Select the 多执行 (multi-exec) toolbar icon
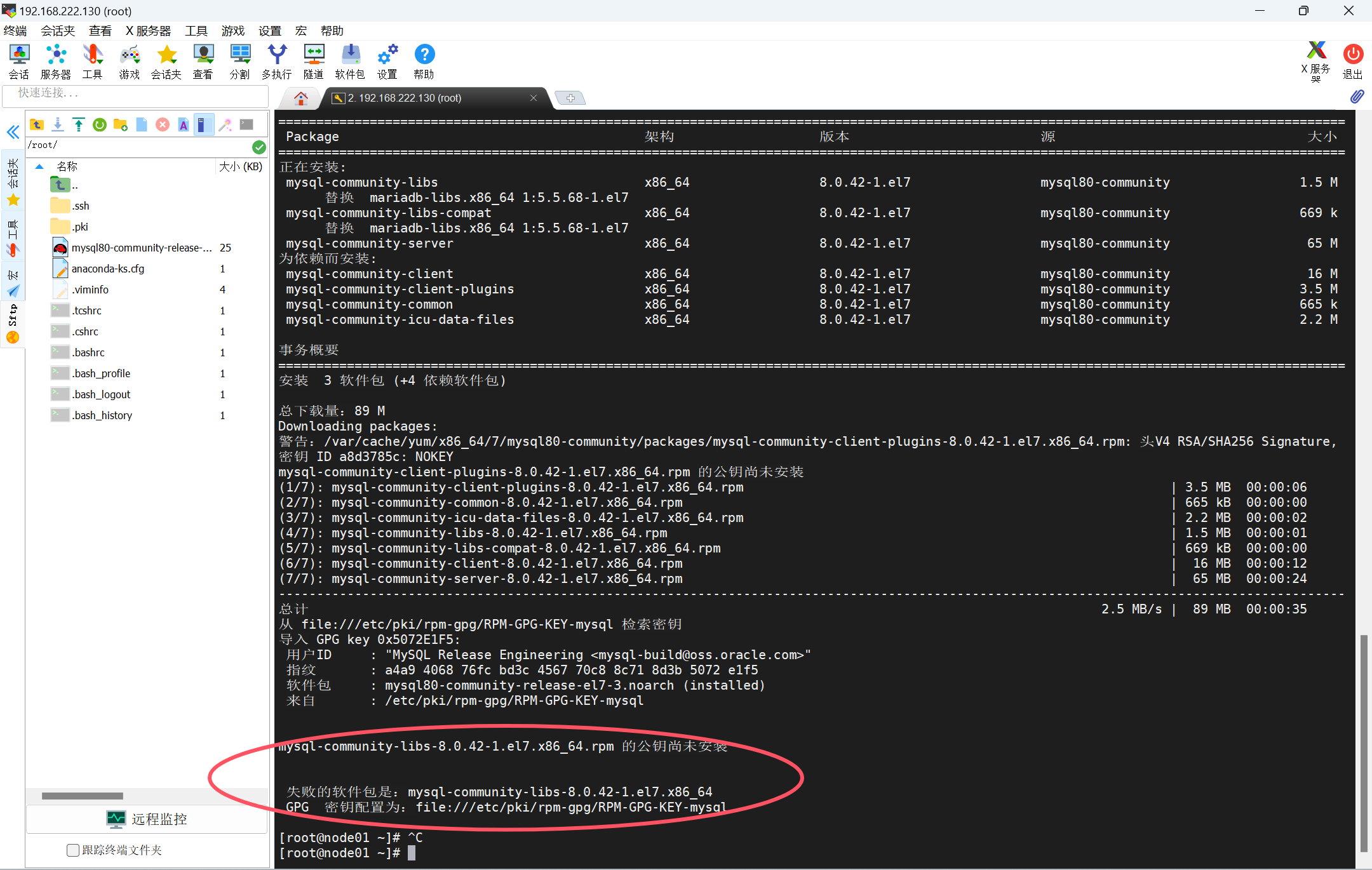This screenshot has width=1372, height=870. tap(276, 60)
